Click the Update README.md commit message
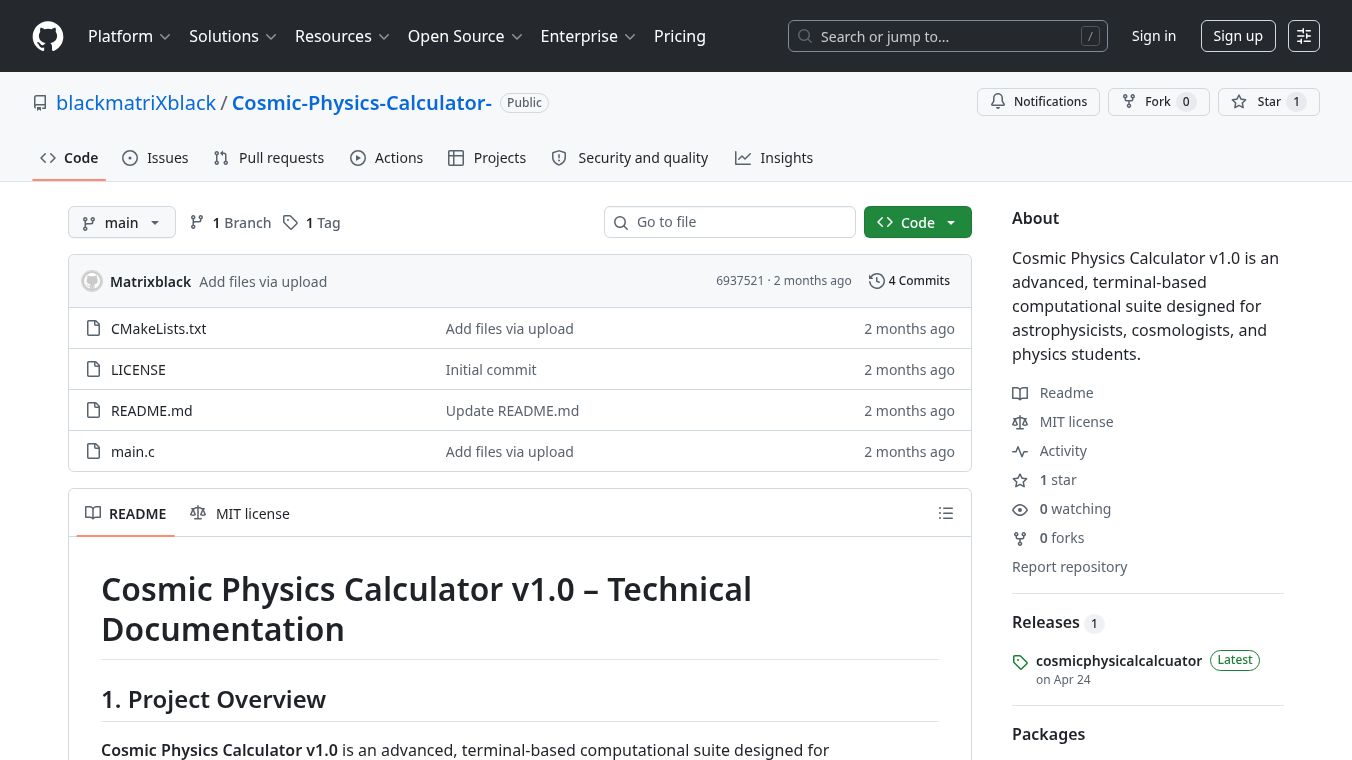The width and height of the screenshot is (1352, 760). 512,411
